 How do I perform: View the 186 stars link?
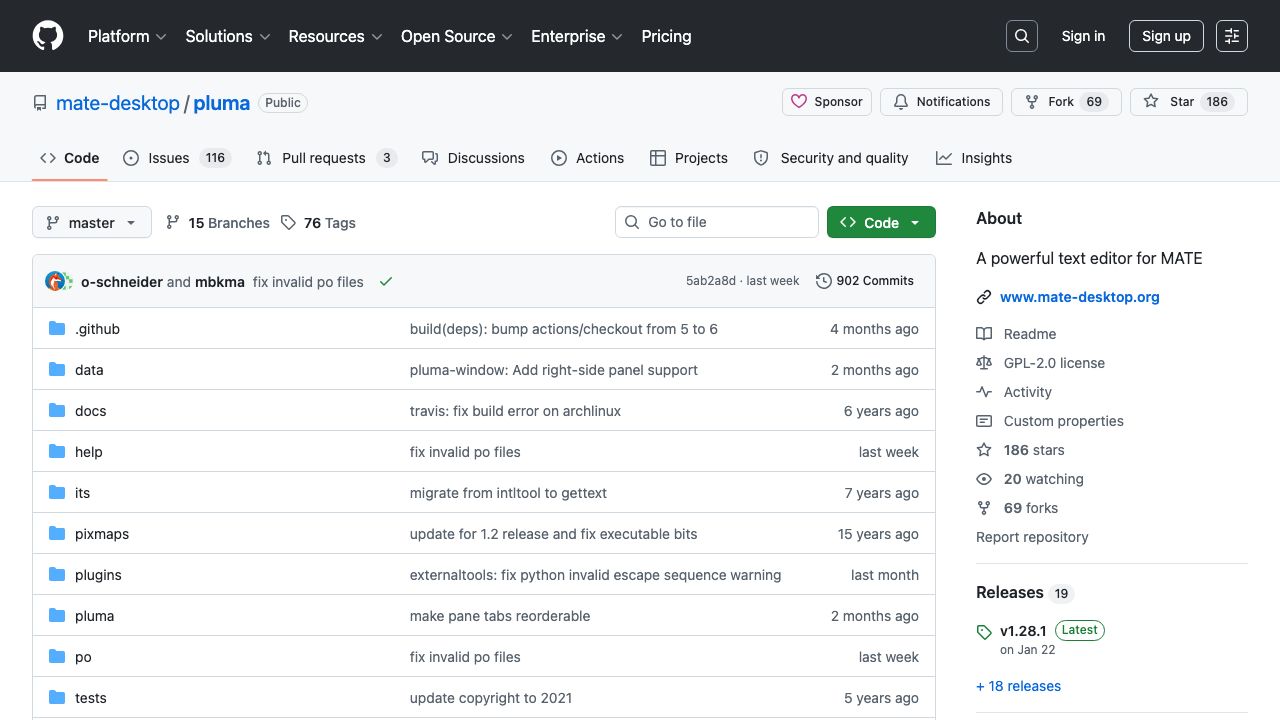click(1020, 450)
